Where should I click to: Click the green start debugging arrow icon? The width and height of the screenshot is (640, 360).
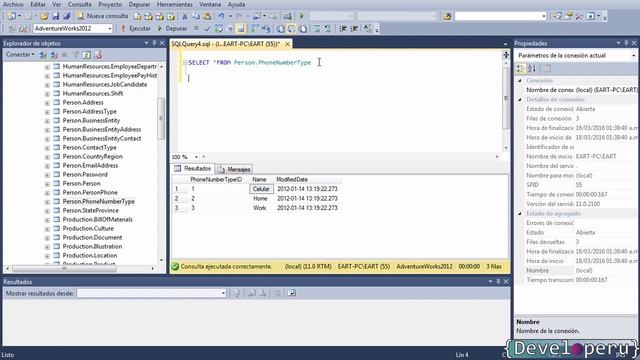click(x=302, y=16)
